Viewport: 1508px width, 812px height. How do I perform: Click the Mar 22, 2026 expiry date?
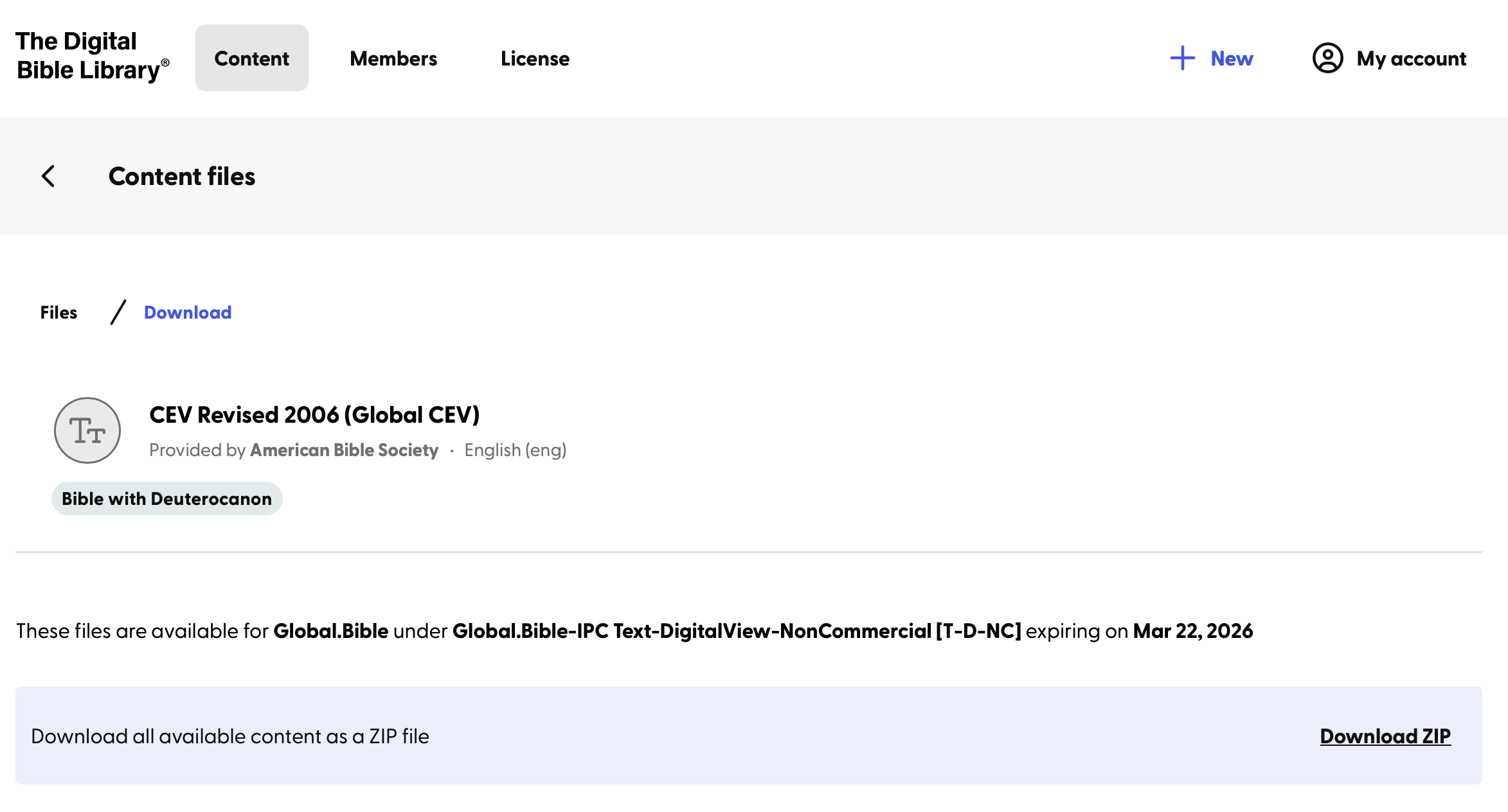(1192, 631)
